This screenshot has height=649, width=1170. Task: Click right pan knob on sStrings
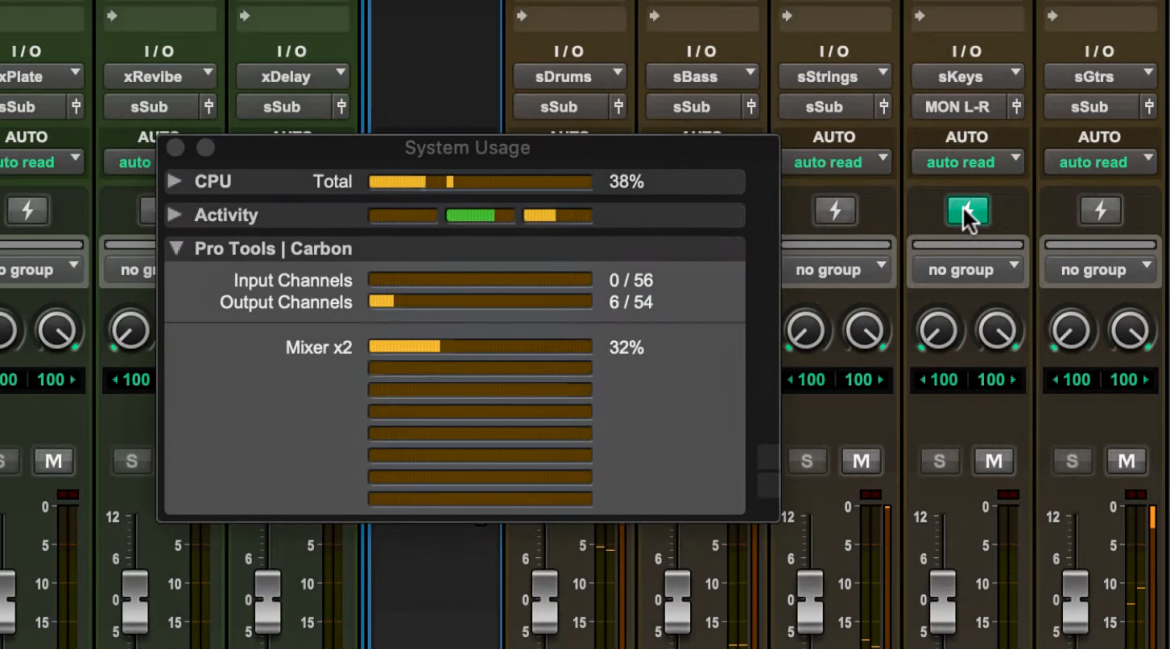[x=864, y=330]
